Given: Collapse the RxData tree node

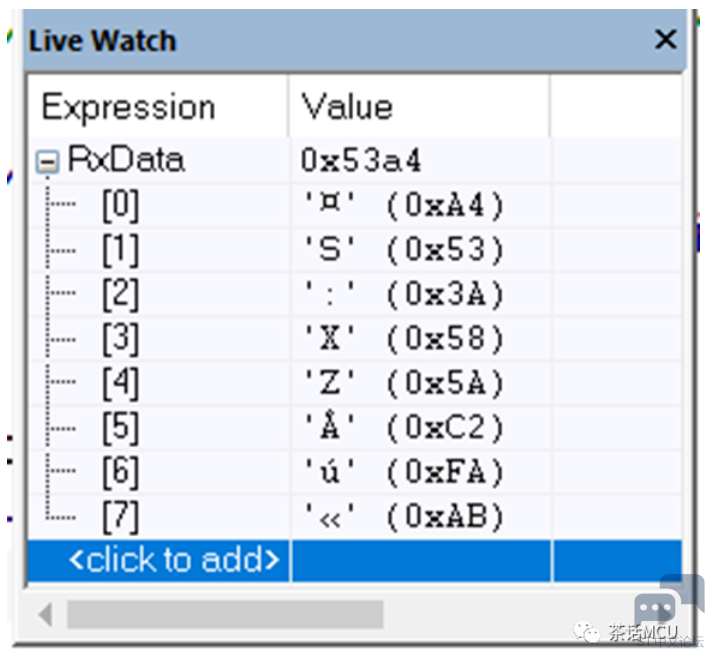Looking at the screenshot, I should 48,161.
